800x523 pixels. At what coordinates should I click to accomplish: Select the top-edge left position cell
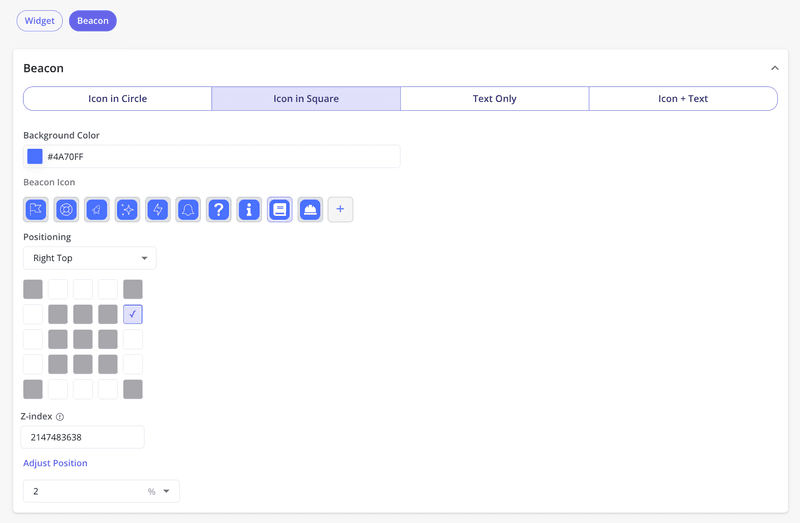tap(58, 289)
